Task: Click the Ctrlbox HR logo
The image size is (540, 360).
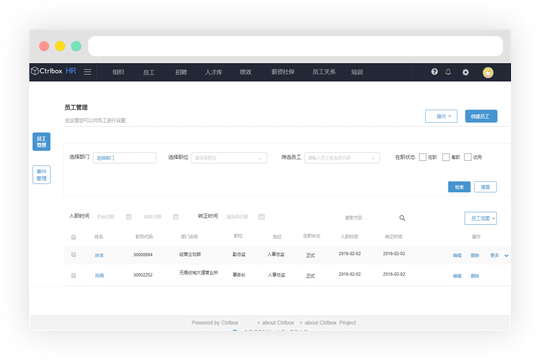Action: [53, 71]
